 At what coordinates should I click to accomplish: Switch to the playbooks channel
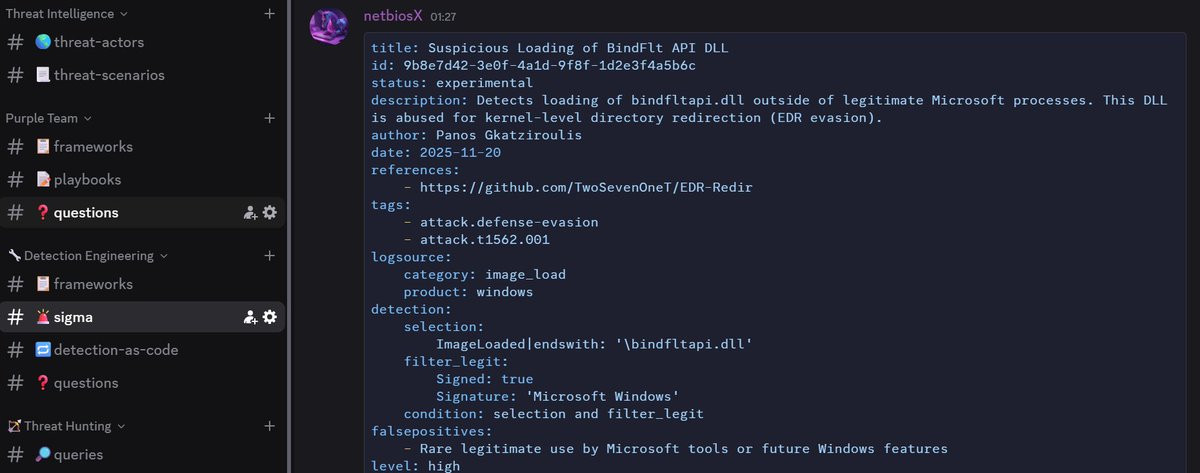87,180
